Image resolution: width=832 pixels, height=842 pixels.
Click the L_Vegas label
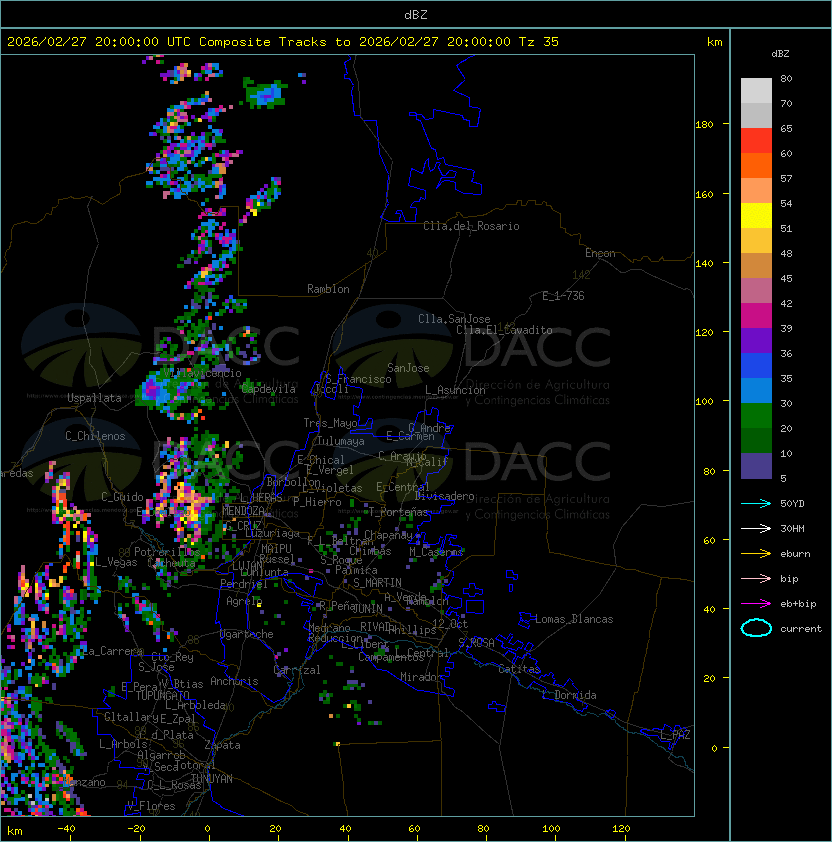point(116,562)
